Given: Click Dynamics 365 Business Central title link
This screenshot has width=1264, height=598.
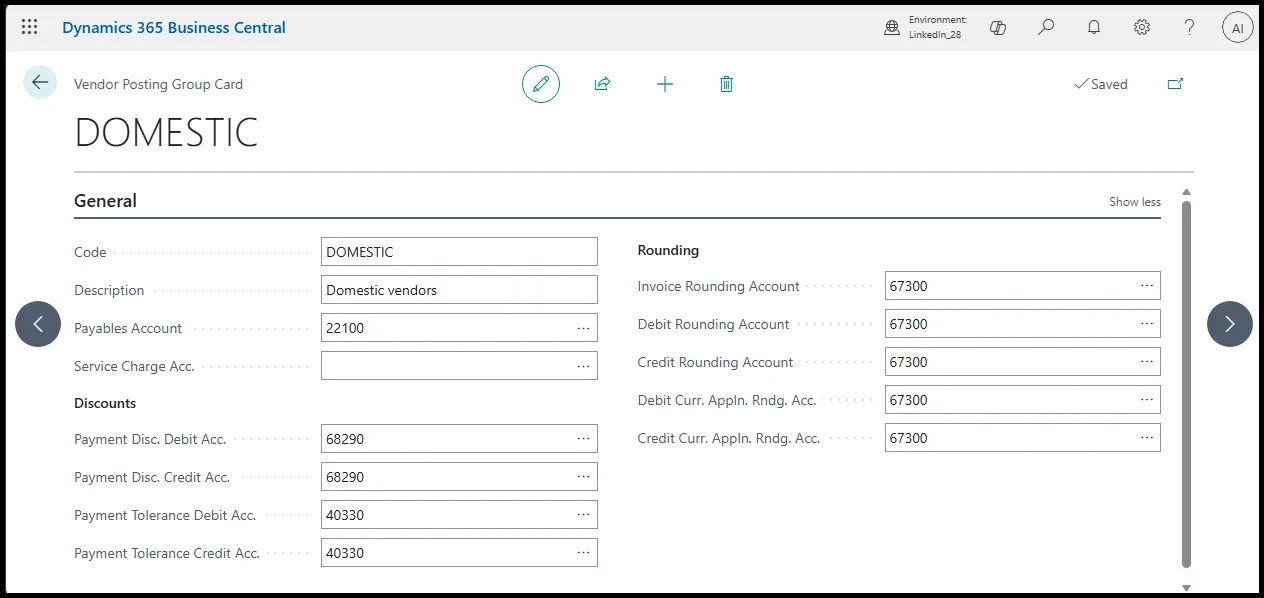Looking at the screenshot, I should click(174, 27).
